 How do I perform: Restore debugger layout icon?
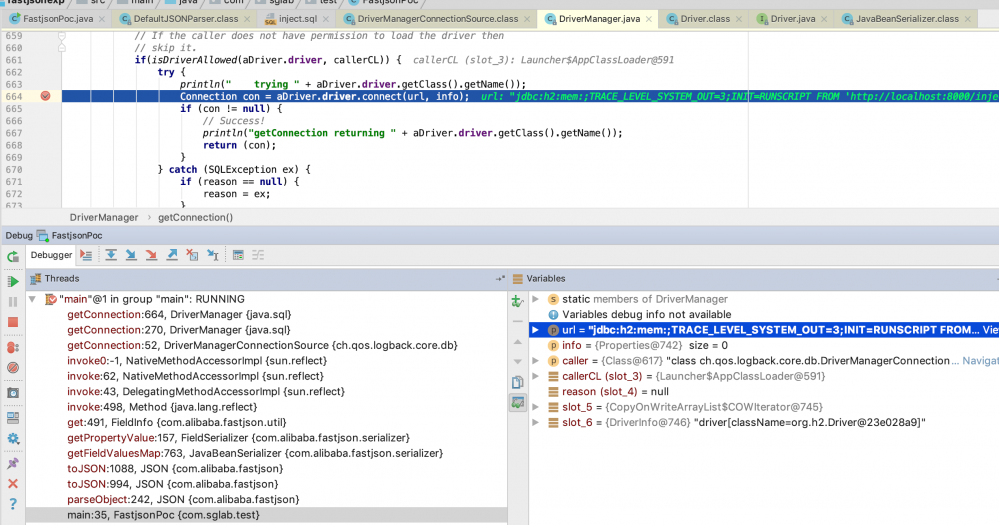13,418
